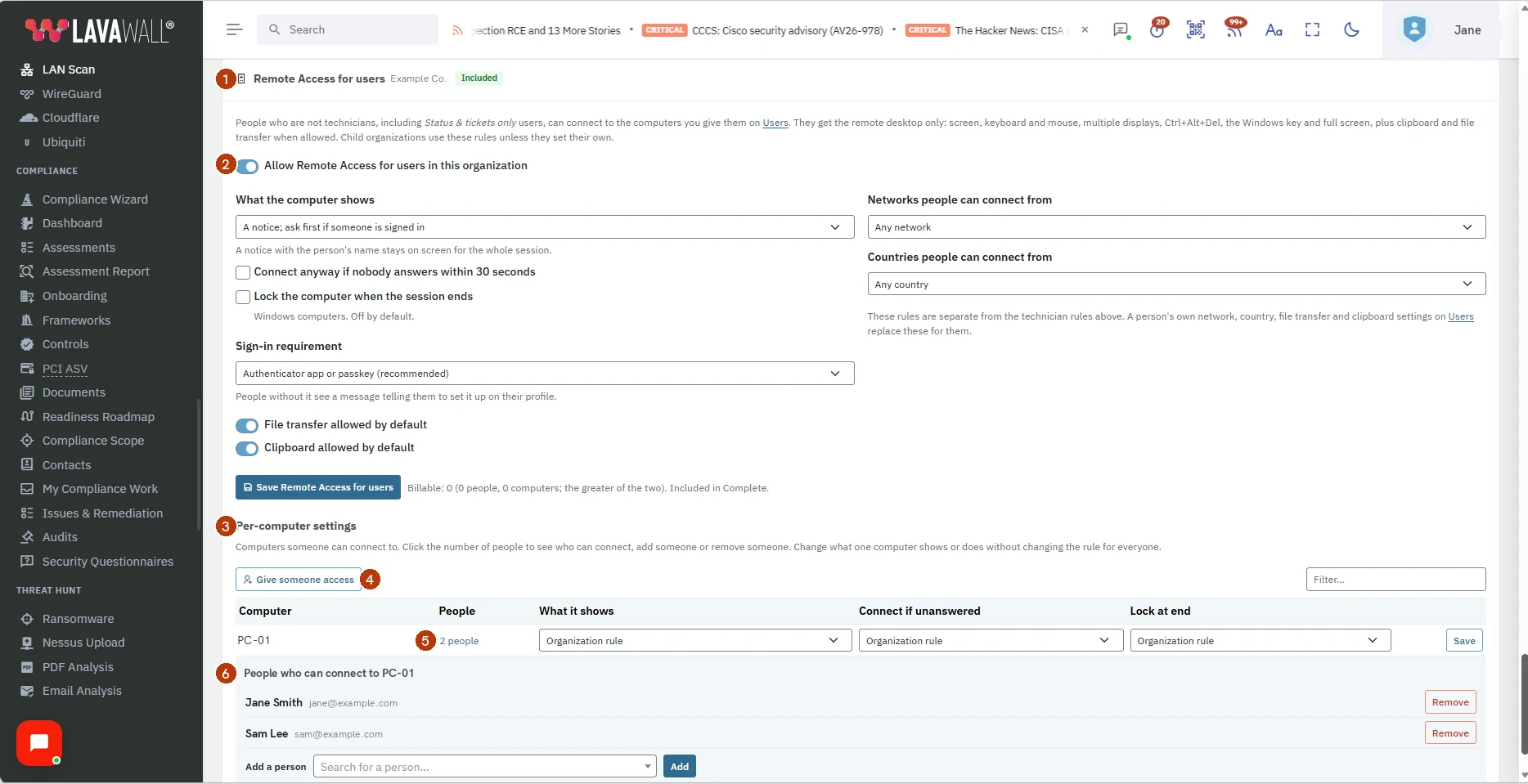Open the notifications icon with 20 badge

point(1157,29)
